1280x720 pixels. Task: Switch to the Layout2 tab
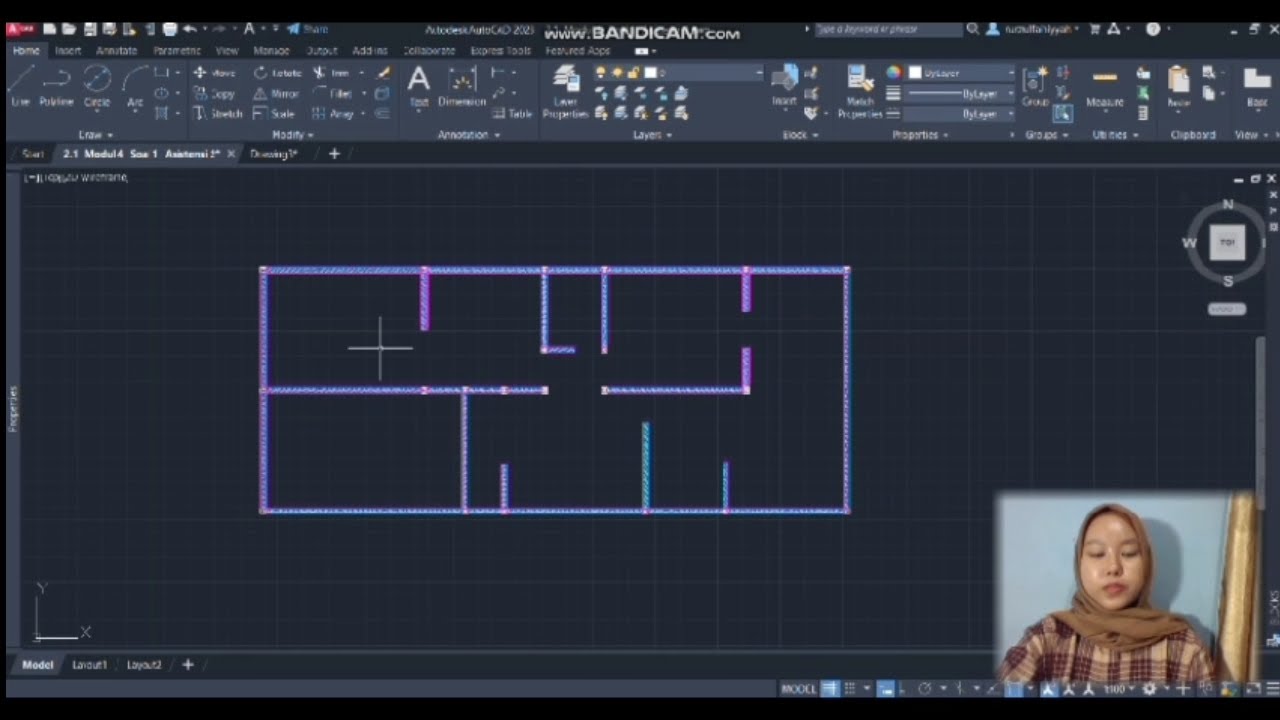pyautogui.click(x=144, y=665)
